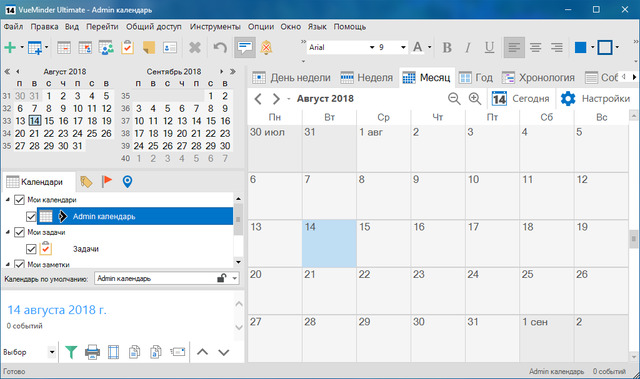Click the reminder bell icon in toolbar
The width and height of the screenshot is (640, 379).
[x=266, y=47]
